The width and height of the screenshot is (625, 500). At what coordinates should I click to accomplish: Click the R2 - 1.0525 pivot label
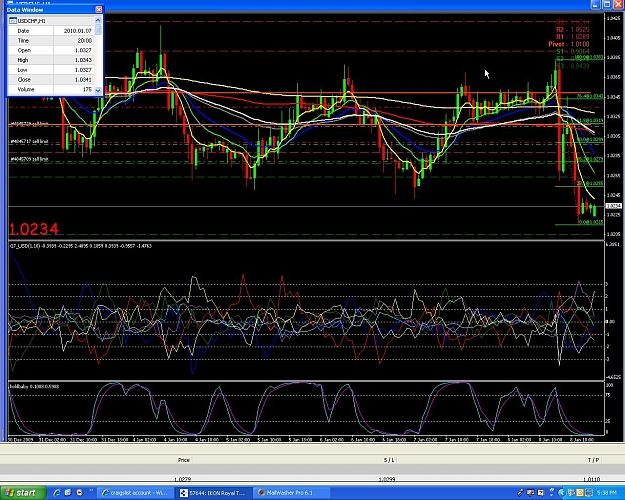572,30
